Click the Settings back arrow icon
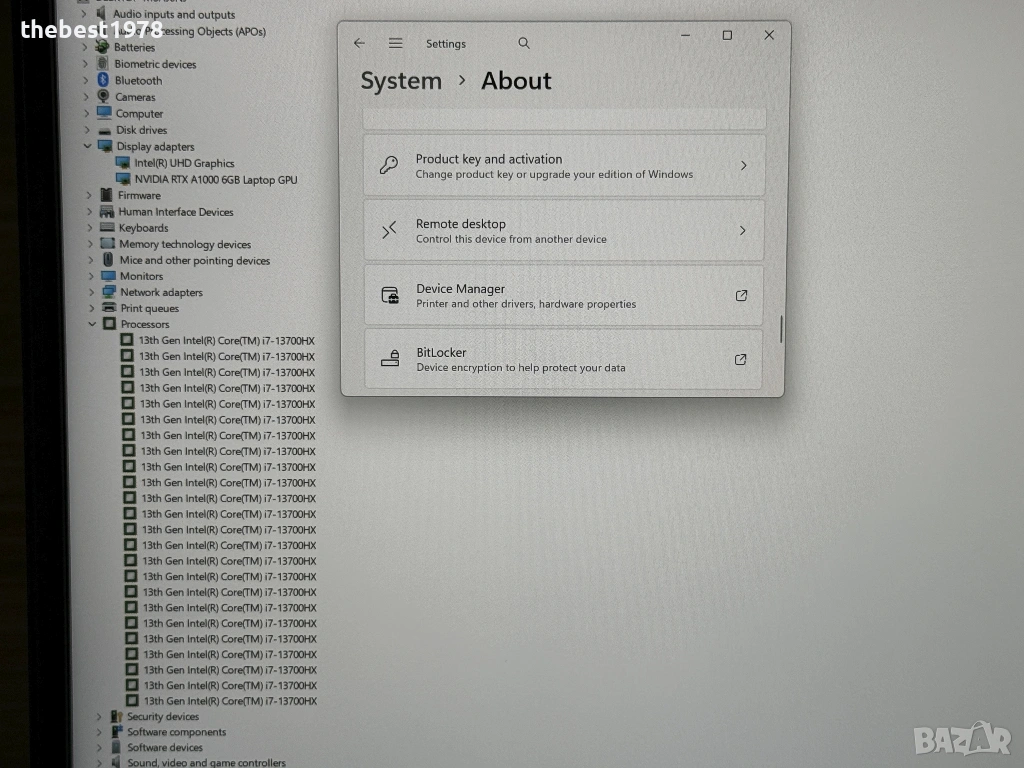 click(x=359, y=43)
